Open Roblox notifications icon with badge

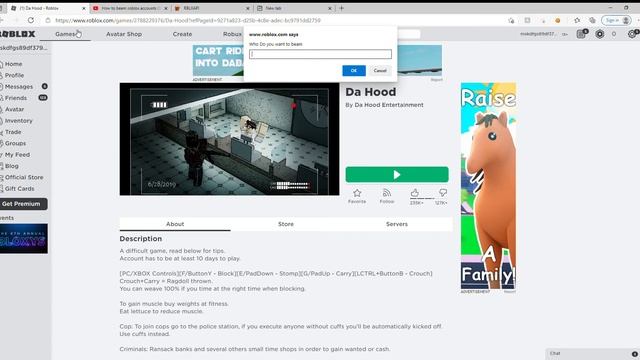(581, 34)
